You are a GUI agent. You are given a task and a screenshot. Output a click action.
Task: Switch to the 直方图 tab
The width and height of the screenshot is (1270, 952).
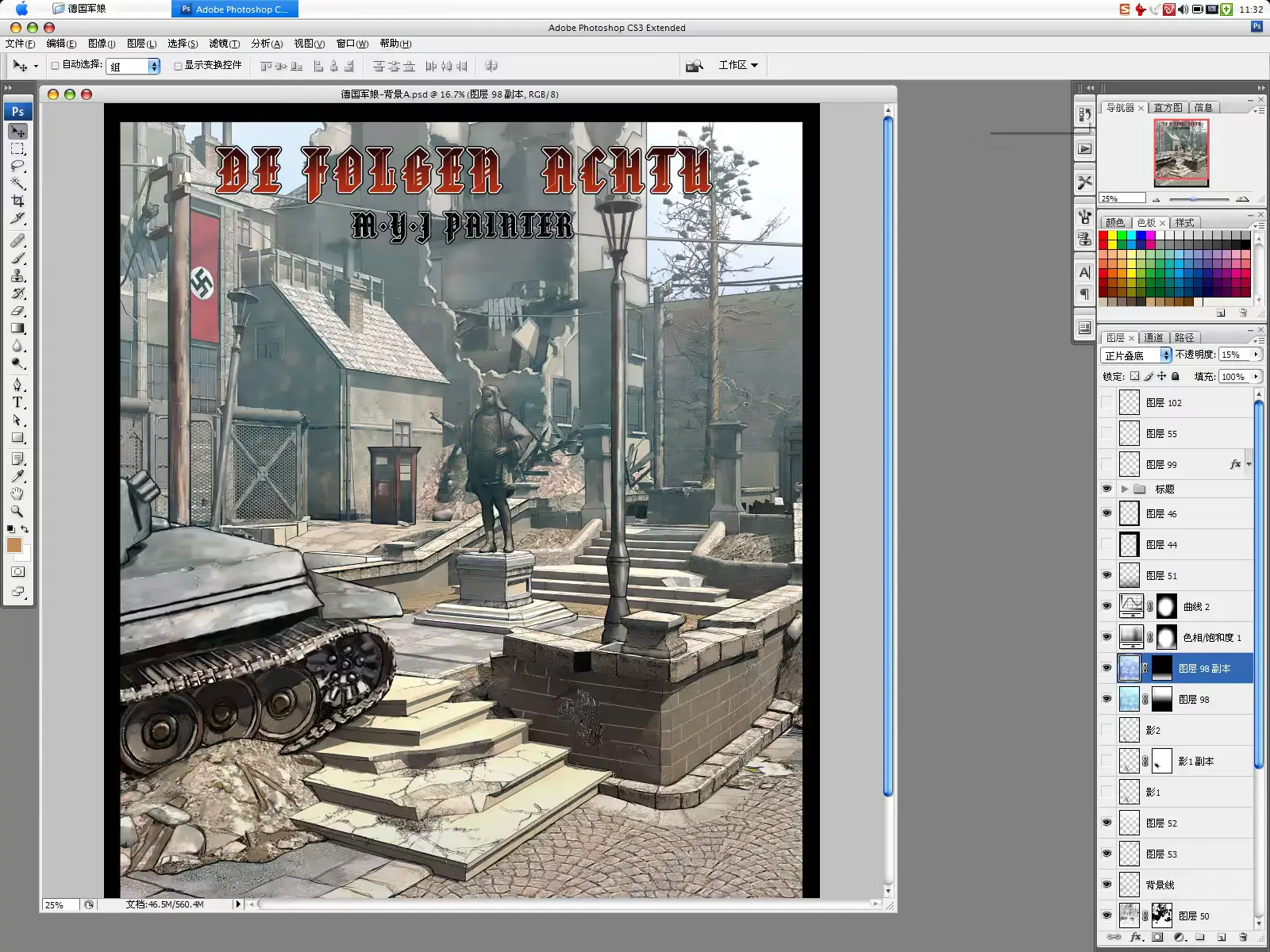click(1168, 107)
